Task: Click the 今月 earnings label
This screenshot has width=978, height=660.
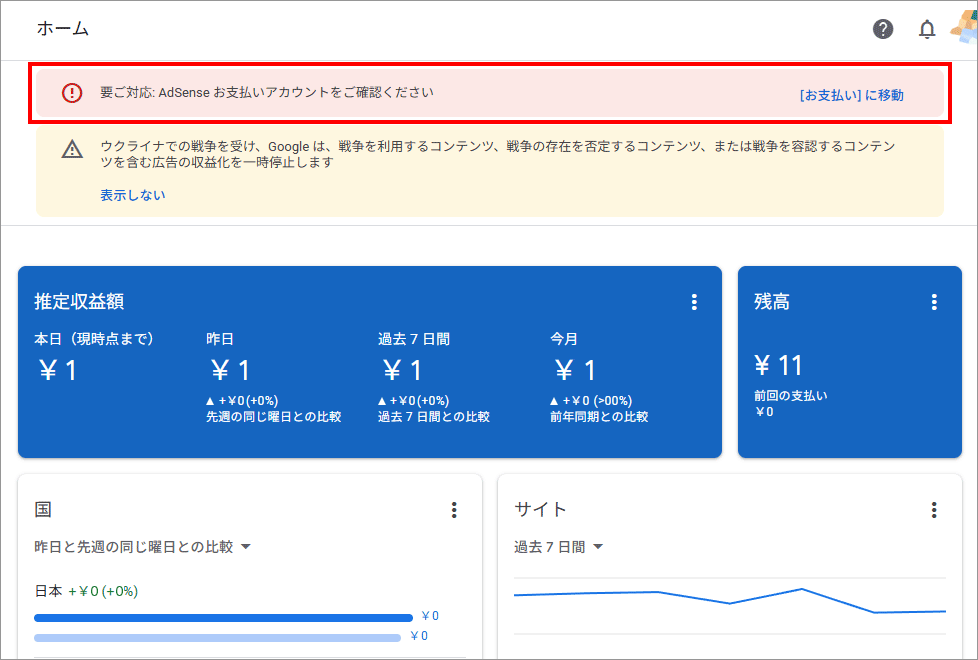Action: pyautogui.click(x=564, y=339)
